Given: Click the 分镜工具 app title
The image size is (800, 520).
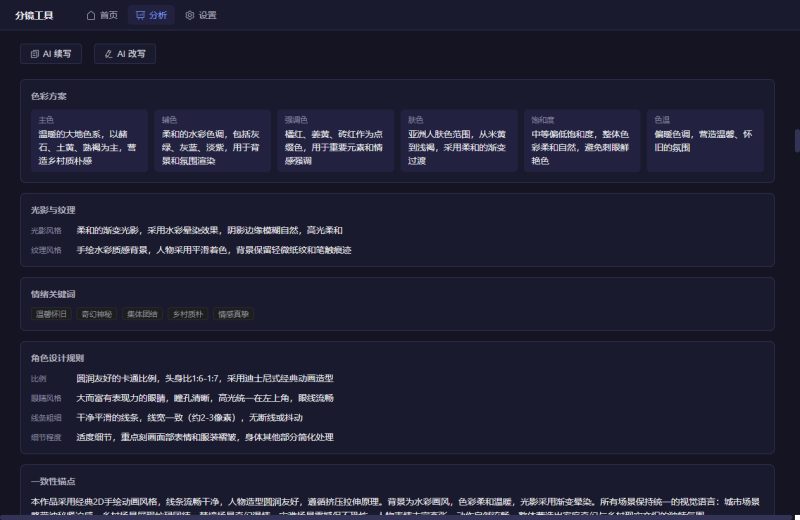Looking at the screenshot, I should coord(35,16).
